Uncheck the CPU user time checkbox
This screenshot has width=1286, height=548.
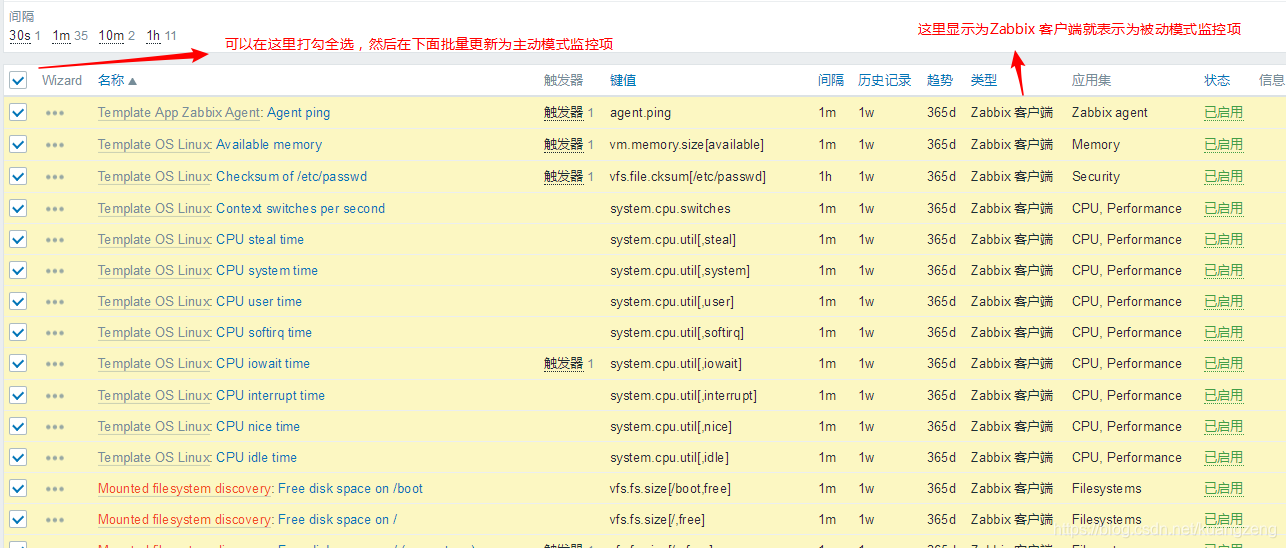(18, 302)
